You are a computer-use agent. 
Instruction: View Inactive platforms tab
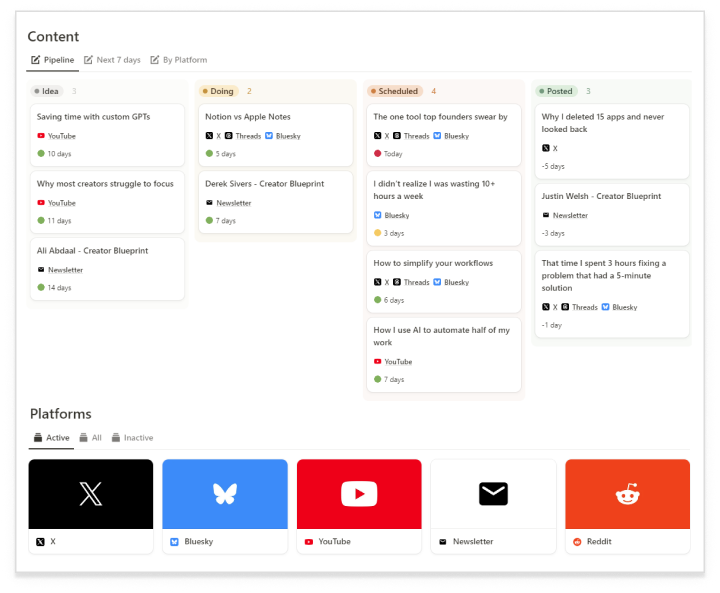coord(132,438)
